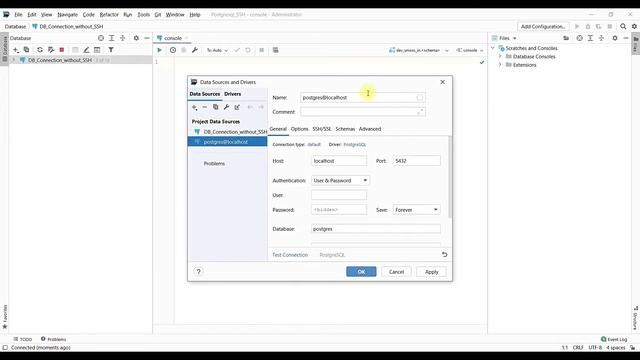Click the Cancel button

click(x=396, y=272)
